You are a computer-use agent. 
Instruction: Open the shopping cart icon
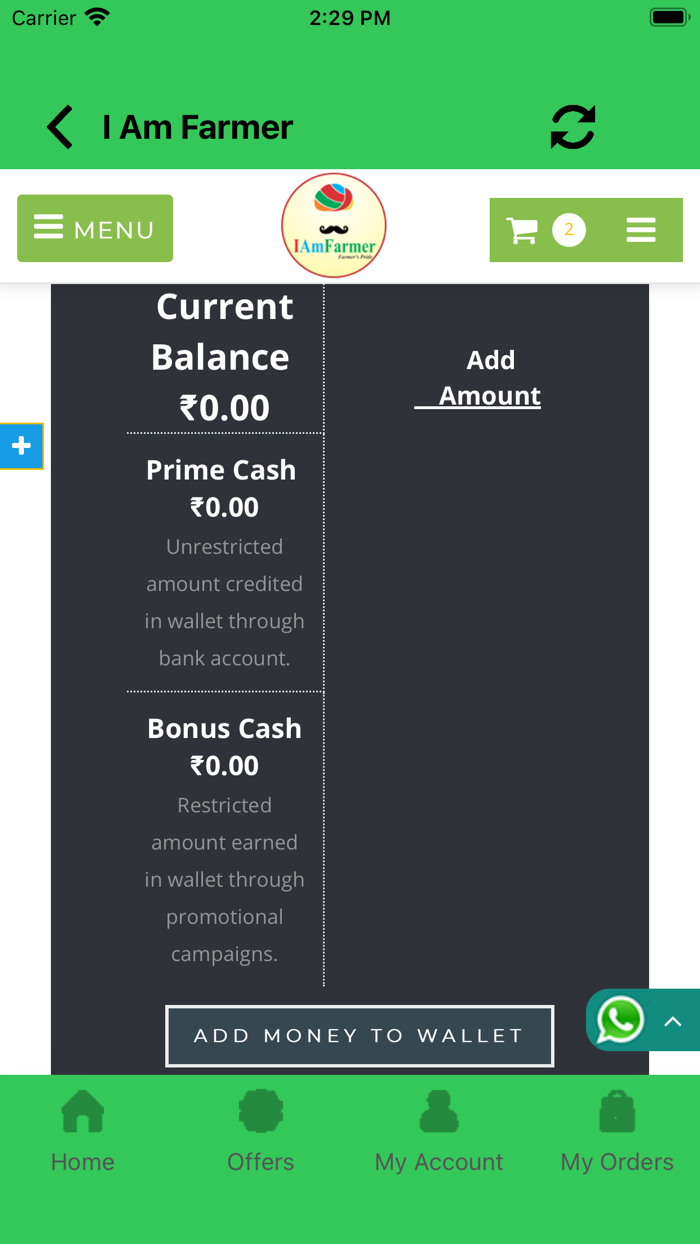coord(522,231)
